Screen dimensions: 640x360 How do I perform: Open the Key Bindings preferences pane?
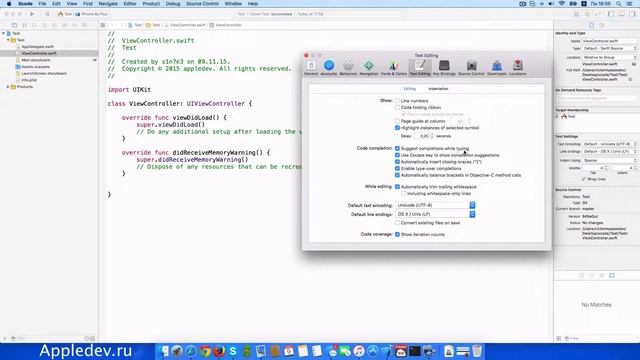coord(444,68)
